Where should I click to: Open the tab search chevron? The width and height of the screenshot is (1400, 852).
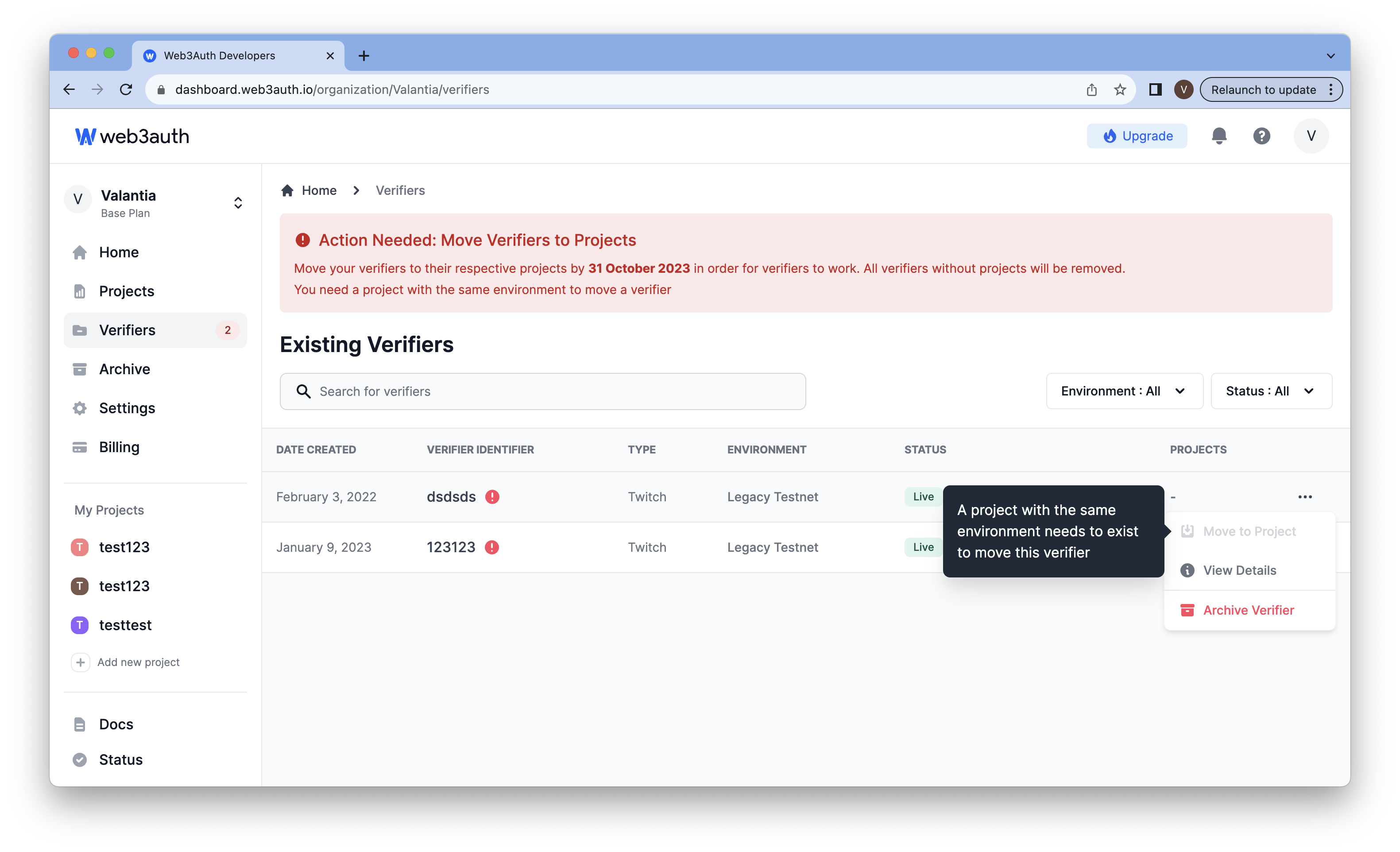[x=1330, y=56]
